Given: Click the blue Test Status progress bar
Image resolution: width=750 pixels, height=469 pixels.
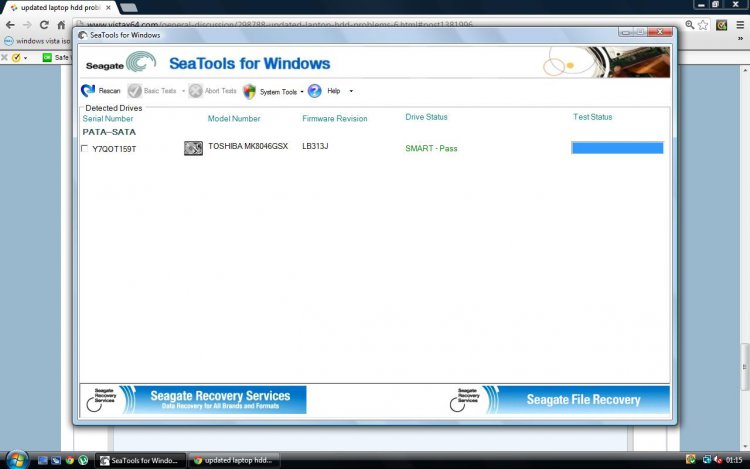Looking at the screenshot, I should coord(618,148).
